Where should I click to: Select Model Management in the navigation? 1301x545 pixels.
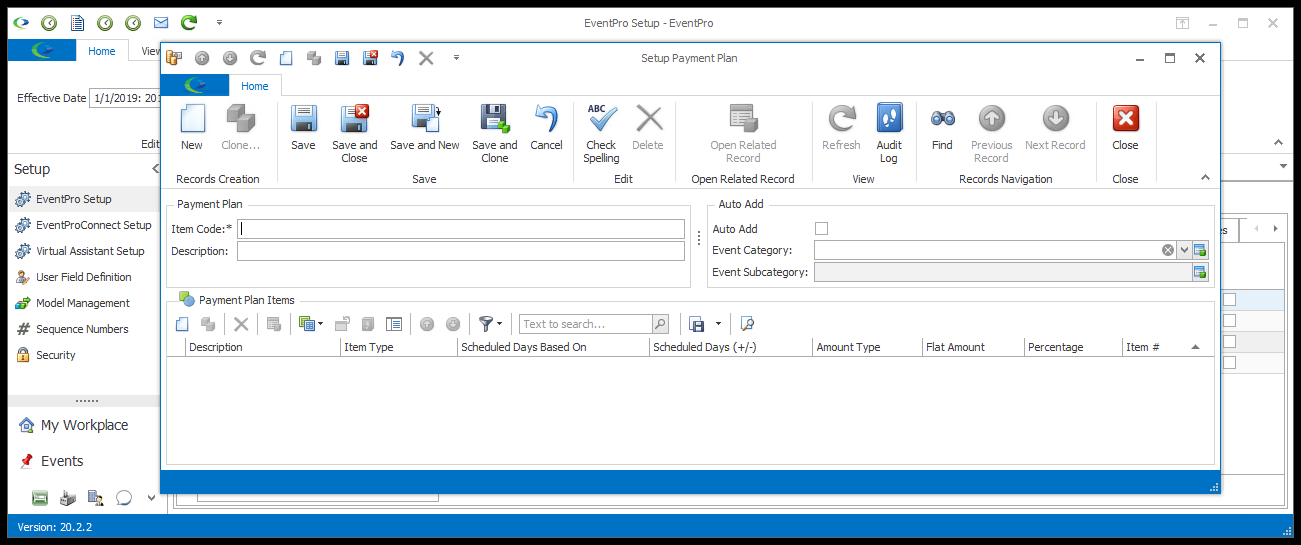coord(85,303)
